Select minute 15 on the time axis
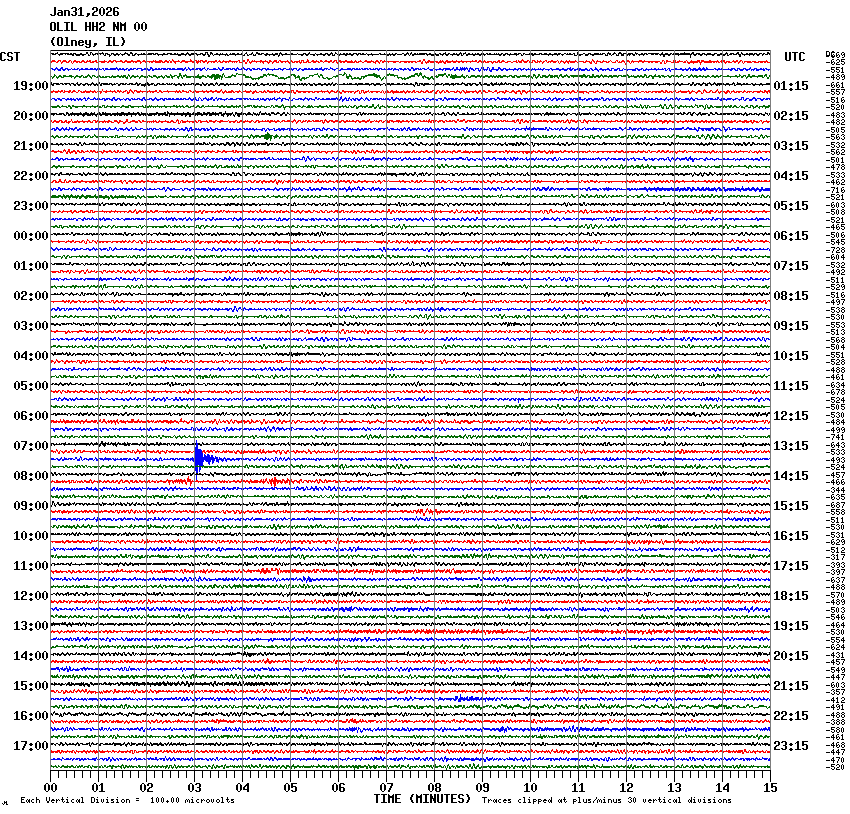 pos(769,788)
